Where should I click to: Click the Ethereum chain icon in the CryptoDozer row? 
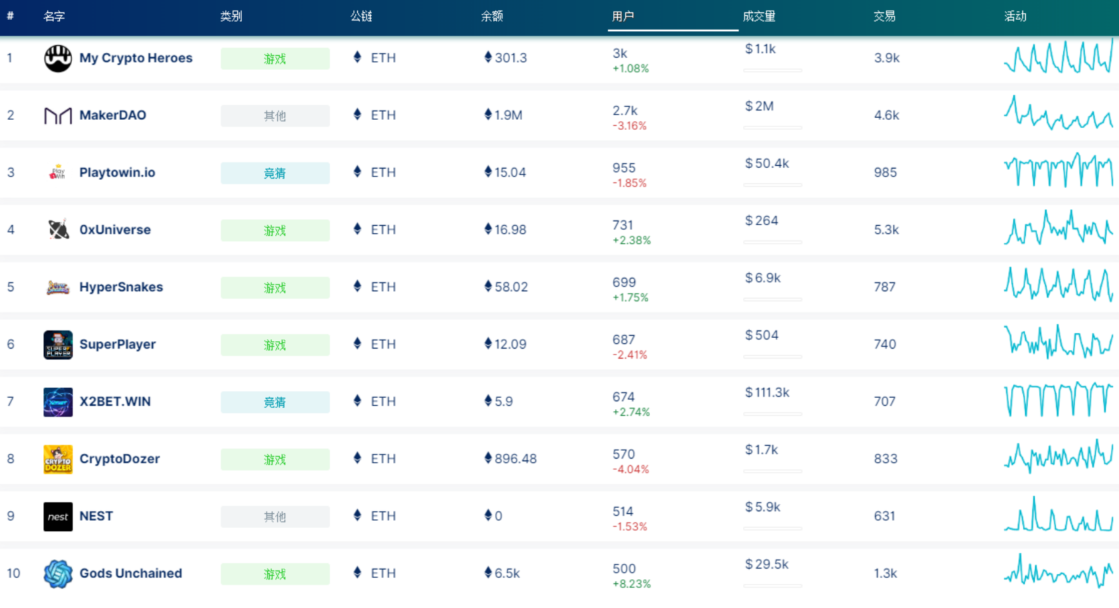click(x=358, y=458)
